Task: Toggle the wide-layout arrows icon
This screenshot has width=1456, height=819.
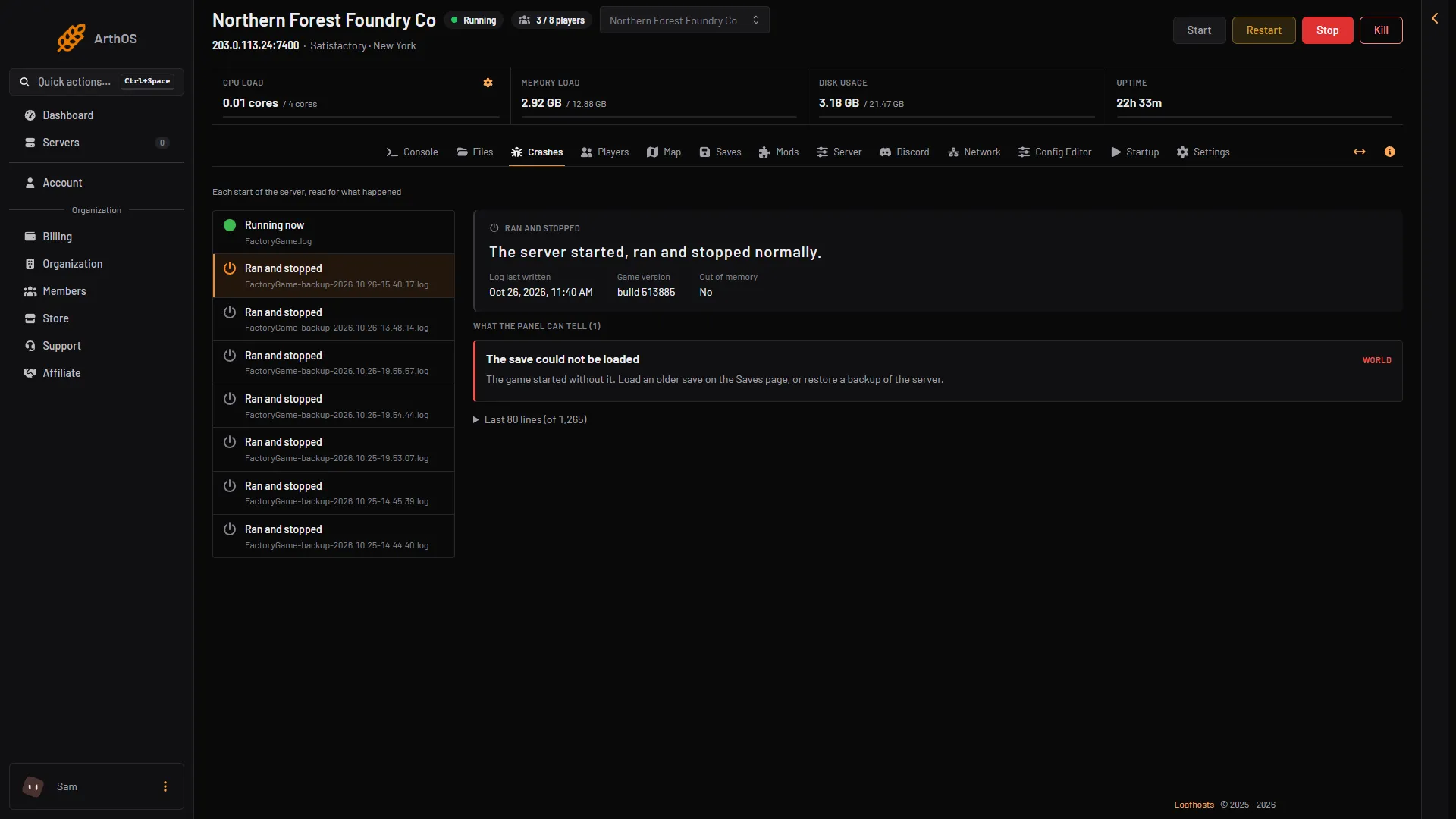Action: point(1359,152)
